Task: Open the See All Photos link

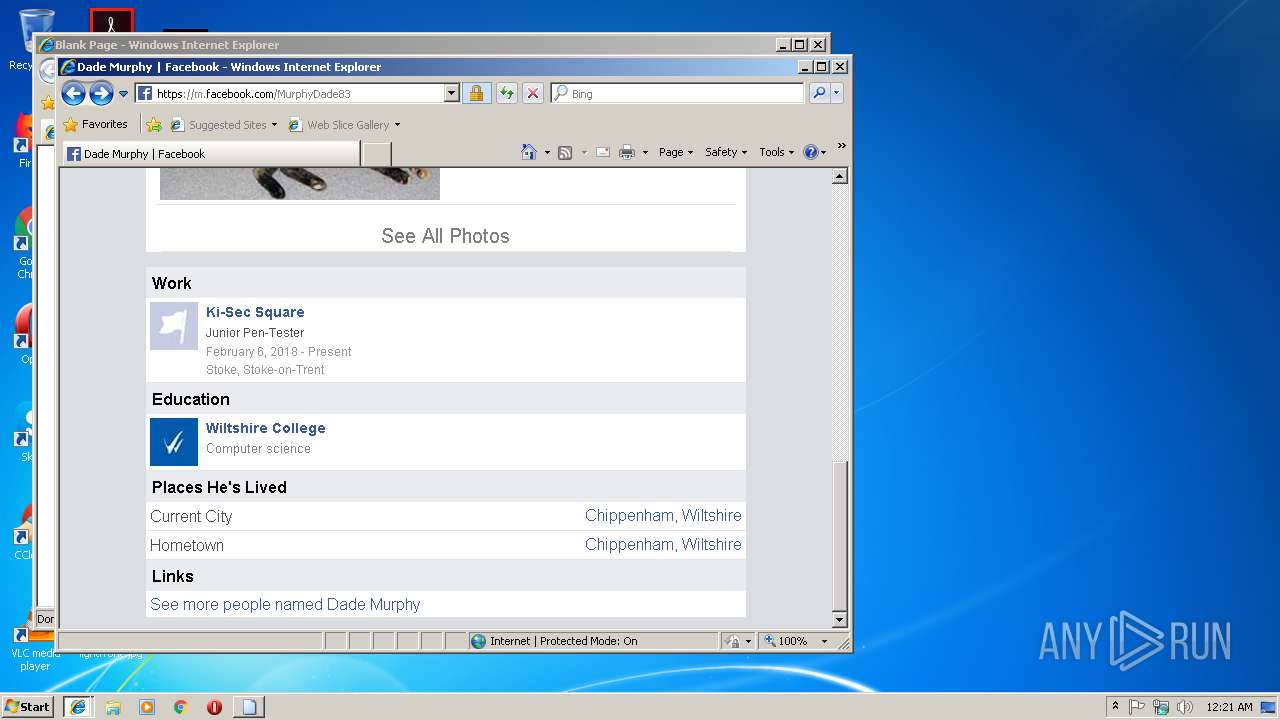Action: pyautogui.click(x=445, y=236)
